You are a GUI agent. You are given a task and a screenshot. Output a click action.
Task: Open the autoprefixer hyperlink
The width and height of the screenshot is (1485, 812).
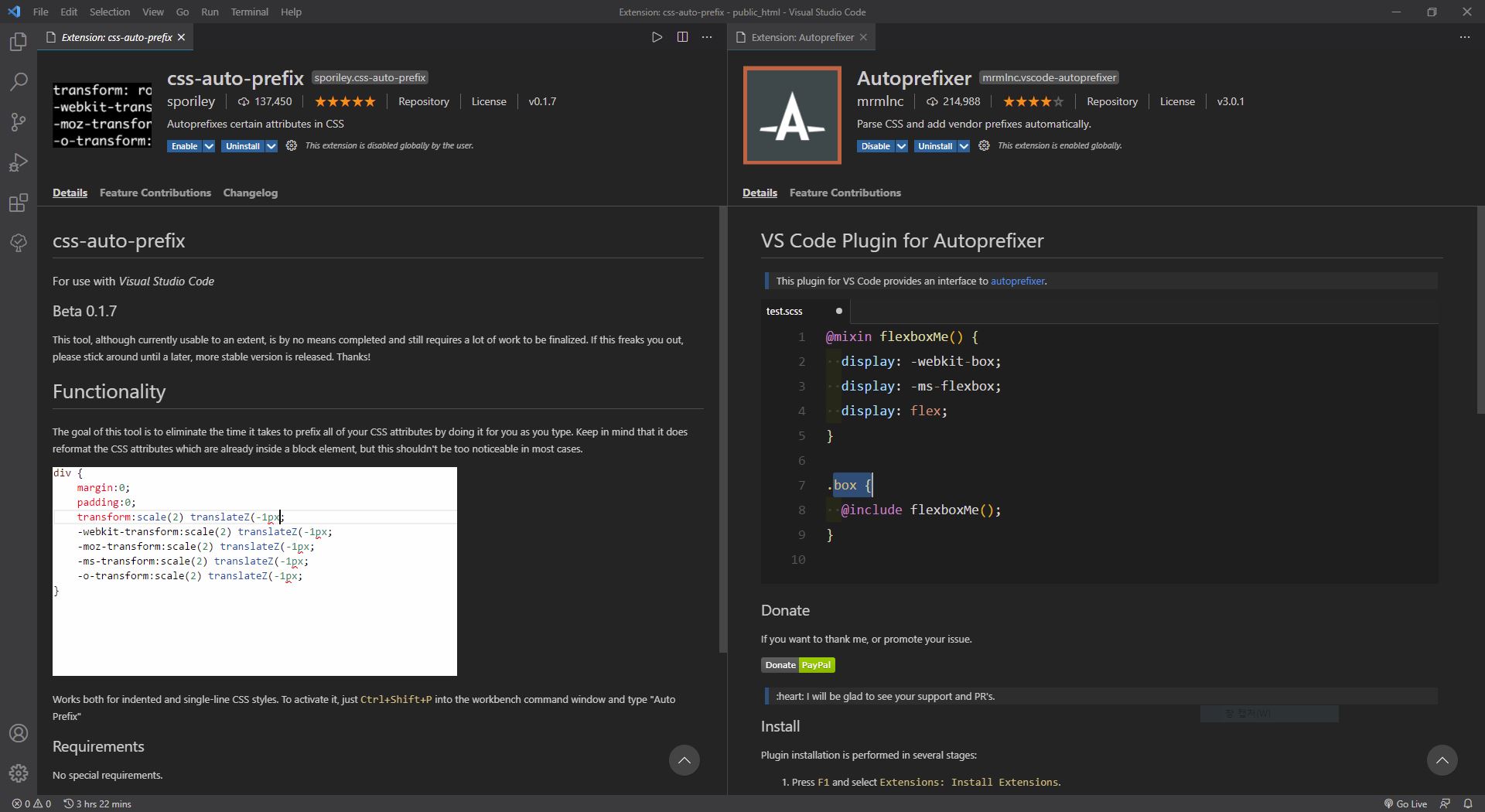[x=1017, y=281]
